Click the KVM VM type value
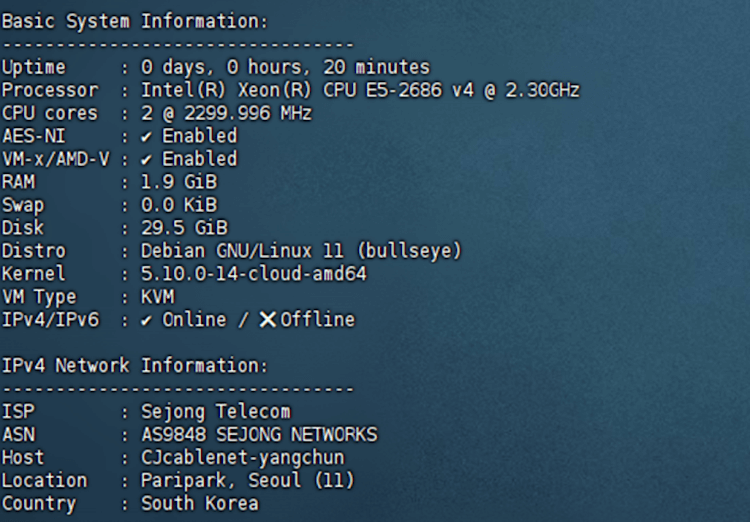750x522 pixels. click(x=158, y=297)
